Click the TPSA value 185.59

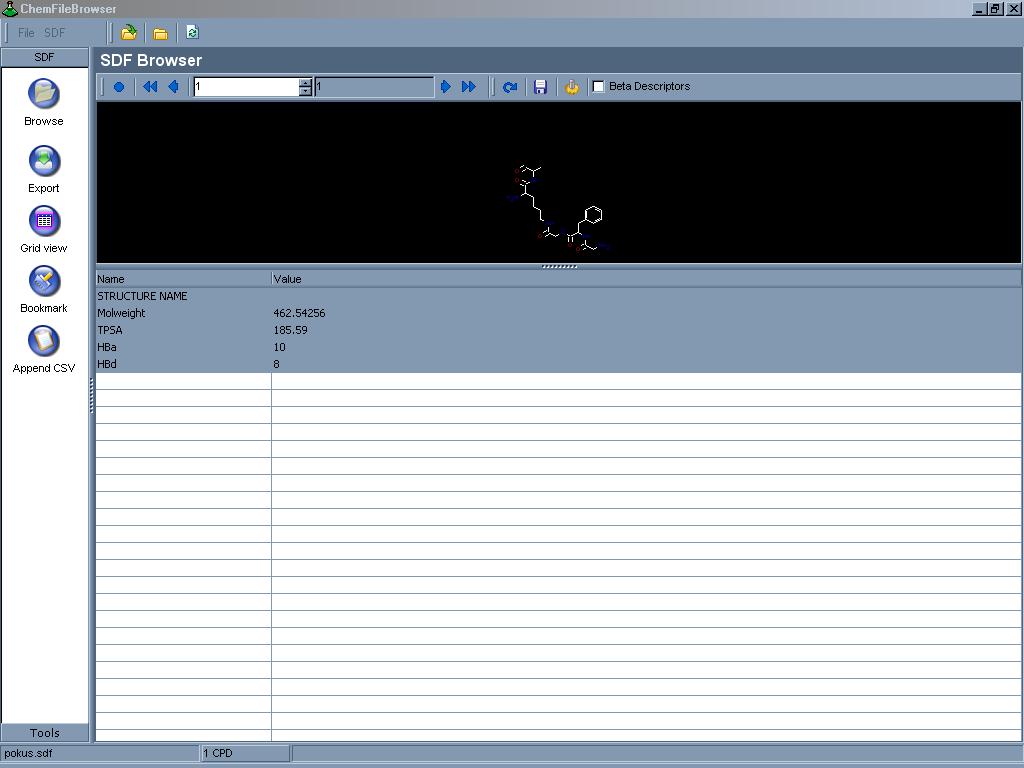click(x=291, y=330)
